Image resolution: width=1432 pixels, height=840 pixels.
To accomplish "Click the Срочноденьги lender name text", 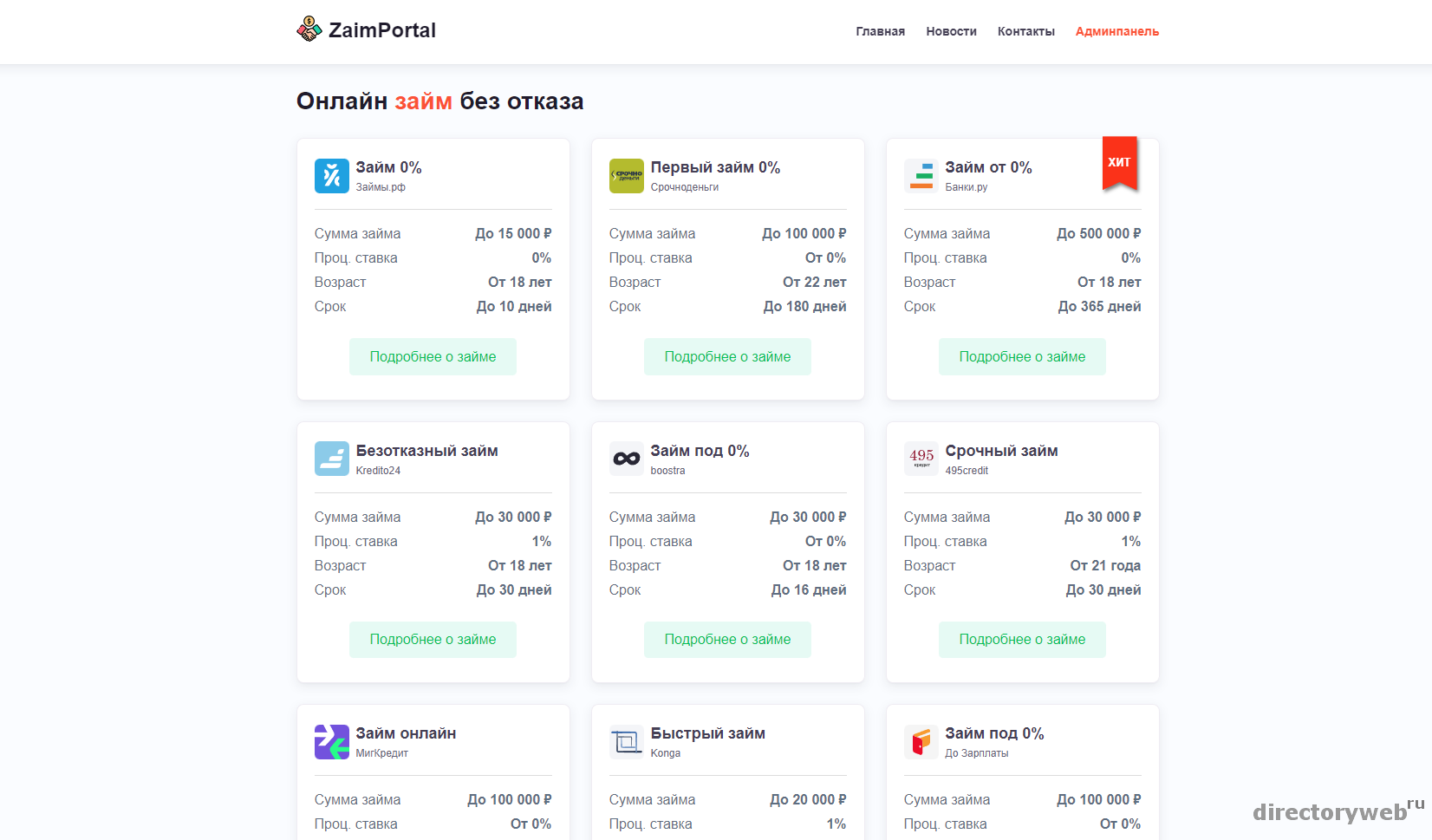I will coord(685,187).
